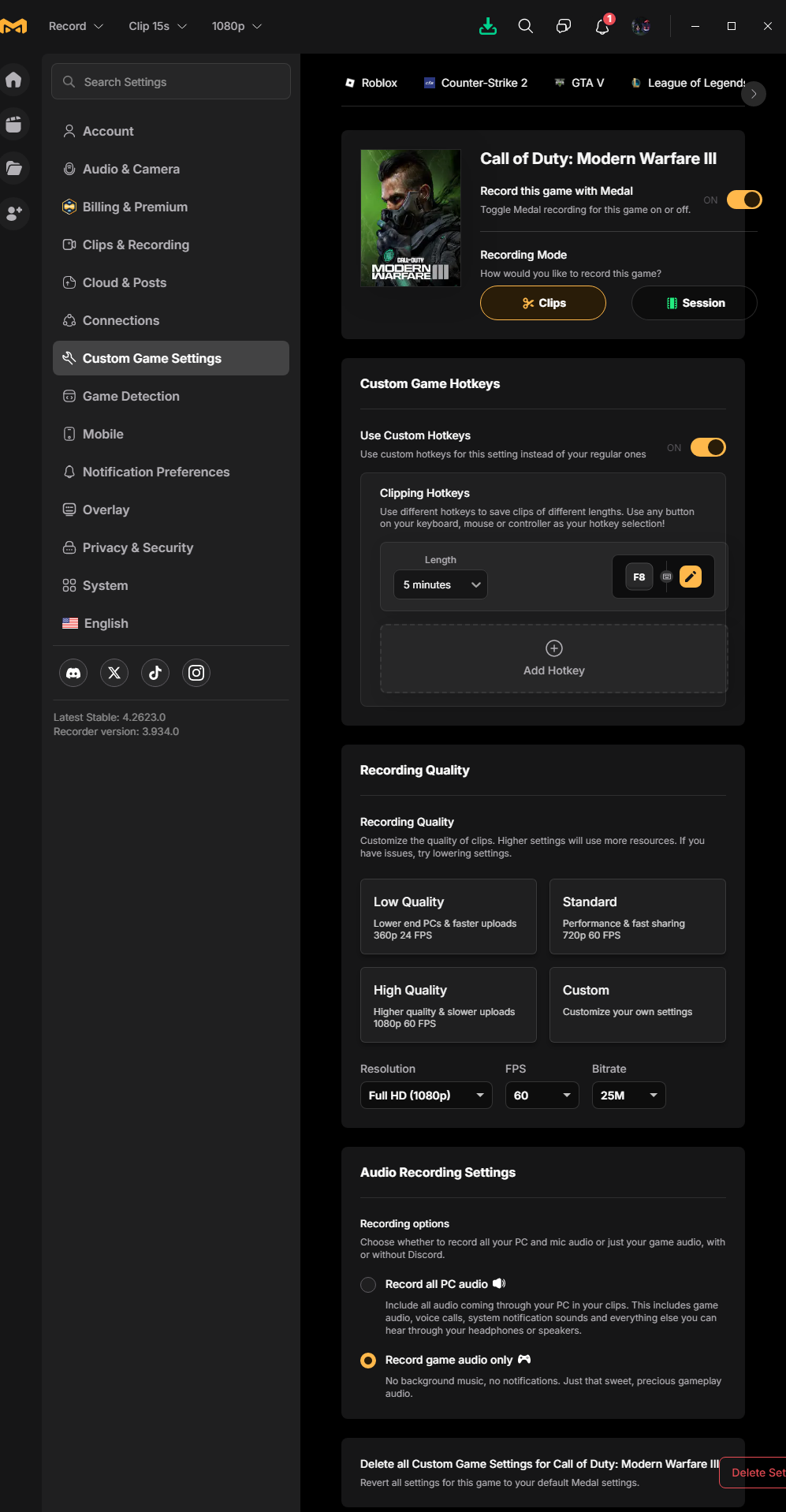
Task: Click the Search Settings field
Action: click(171, 81)
